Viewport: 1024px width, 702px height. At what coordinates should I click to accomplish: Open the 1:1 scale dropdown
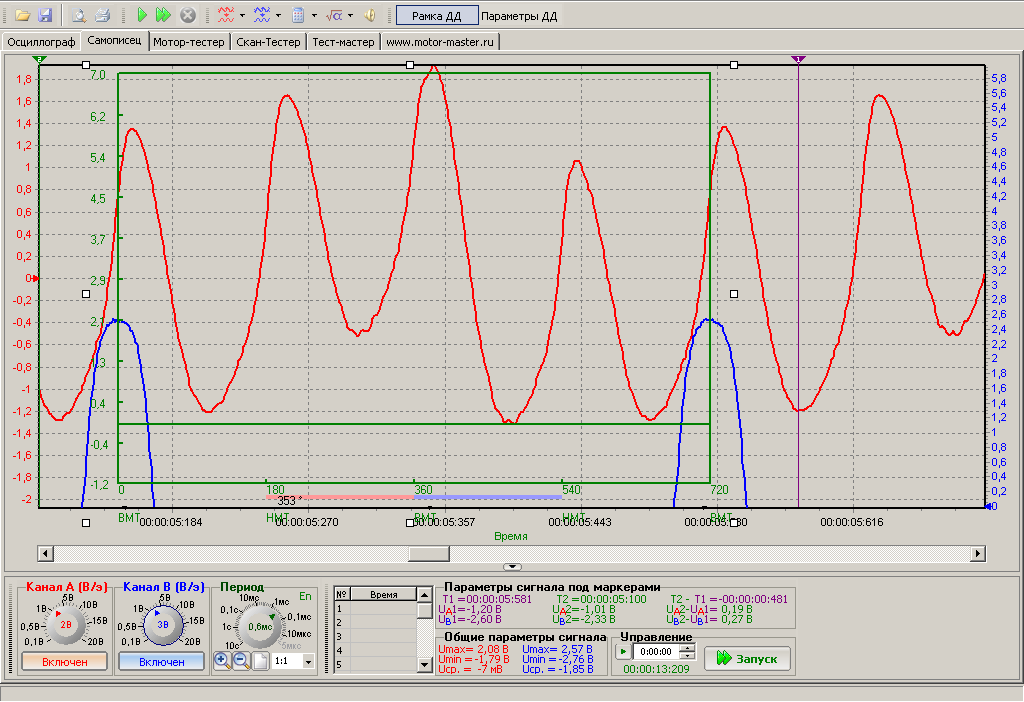pos(307,661)
